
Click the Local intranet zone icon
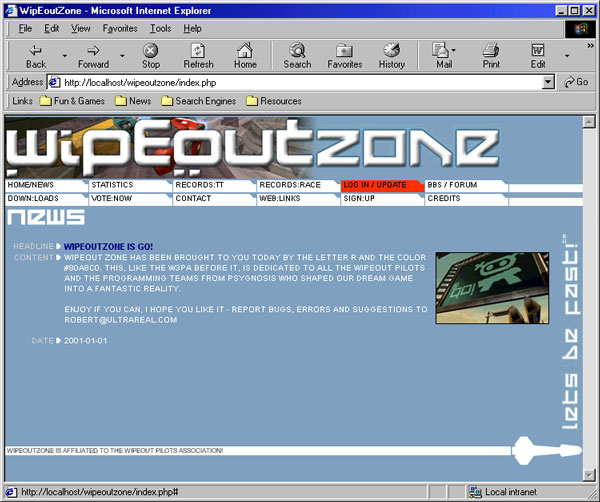(475, 492)
